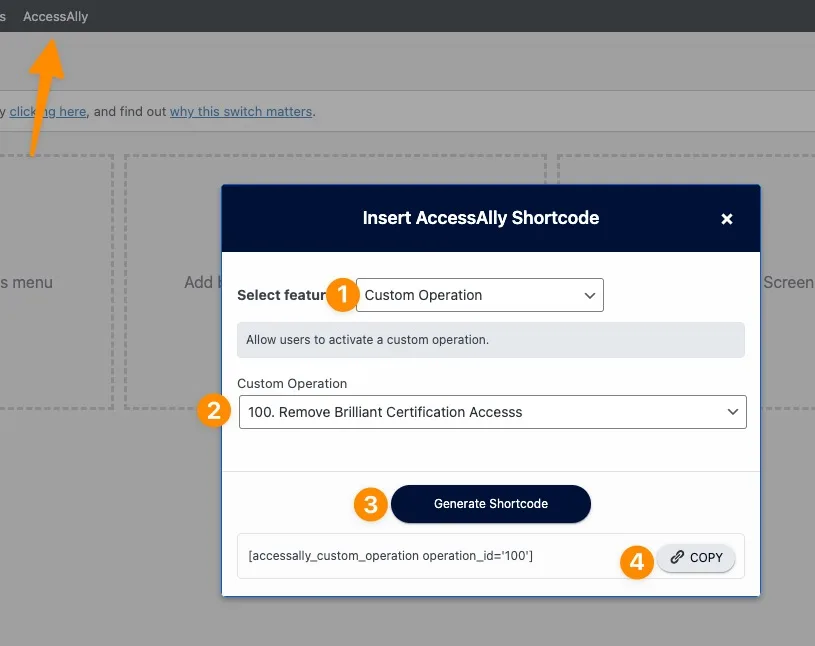Click the Generate Shortcode button

490,504
